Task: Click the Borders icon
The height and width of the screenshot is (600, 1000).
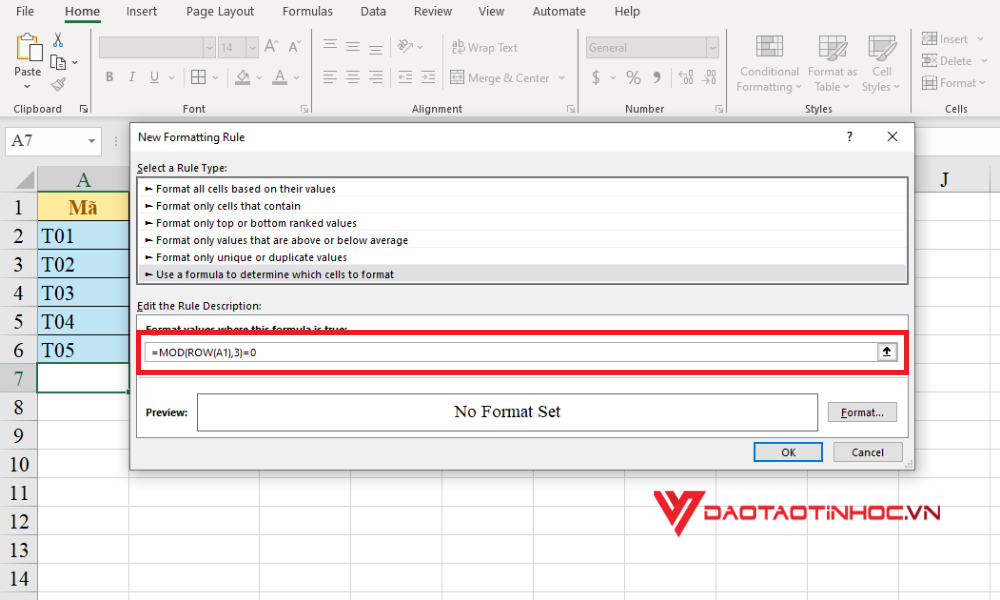Action: pyautogui.click(x=198, y=77)
